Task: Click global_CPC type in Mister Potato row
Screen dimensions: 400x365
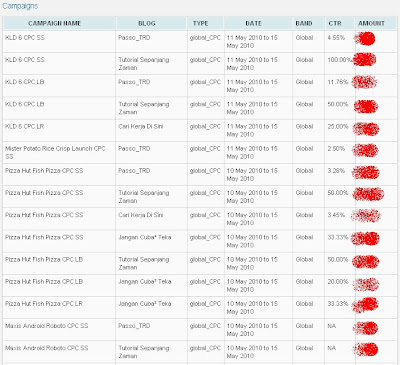Action: click(x=205, y=149)
